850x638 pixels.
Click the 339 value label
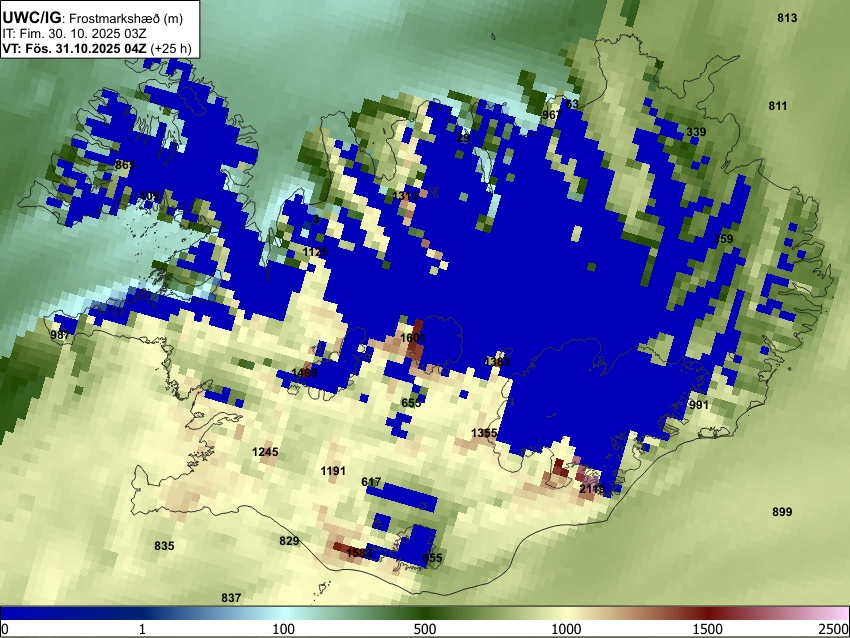tap(696, 132)
